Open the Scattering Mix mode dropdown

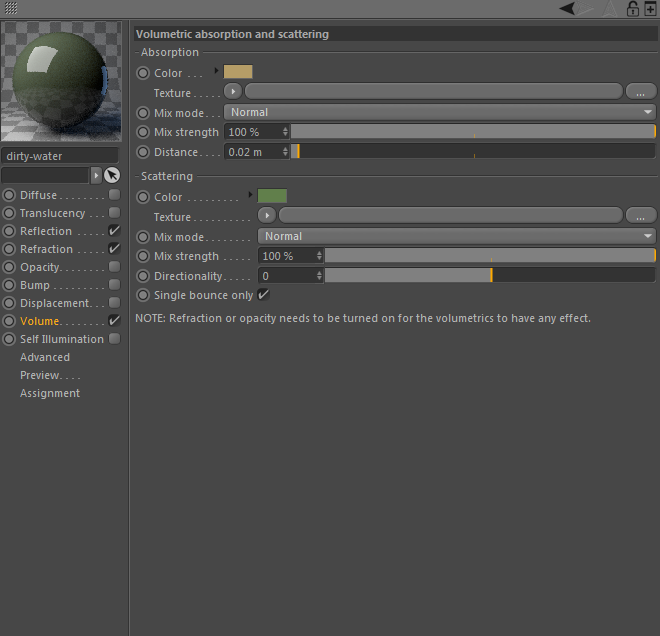click(x=457, y=236)
